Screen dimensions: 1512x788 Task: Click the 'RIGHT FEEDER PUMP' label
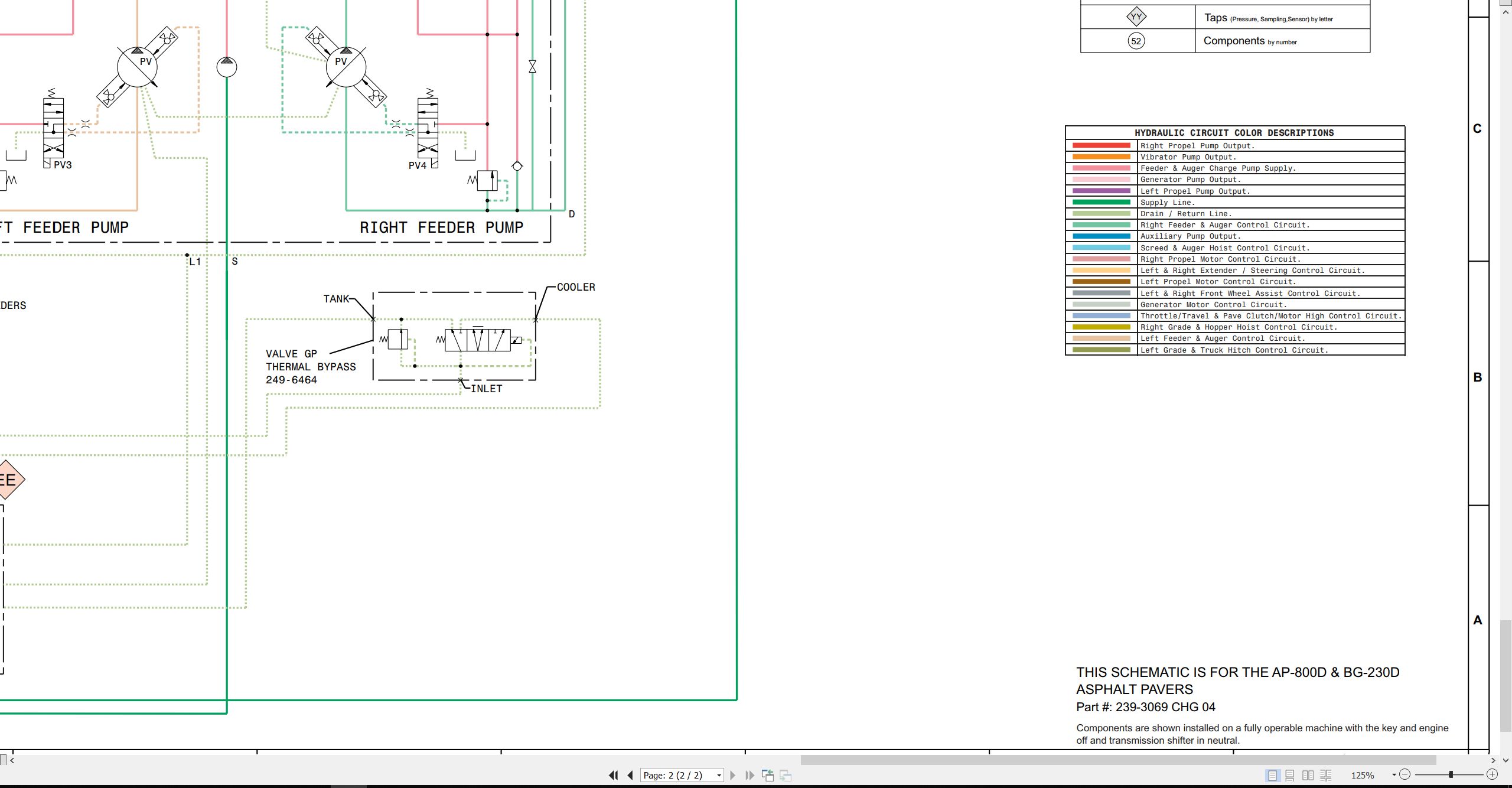(x=441, y=227)
